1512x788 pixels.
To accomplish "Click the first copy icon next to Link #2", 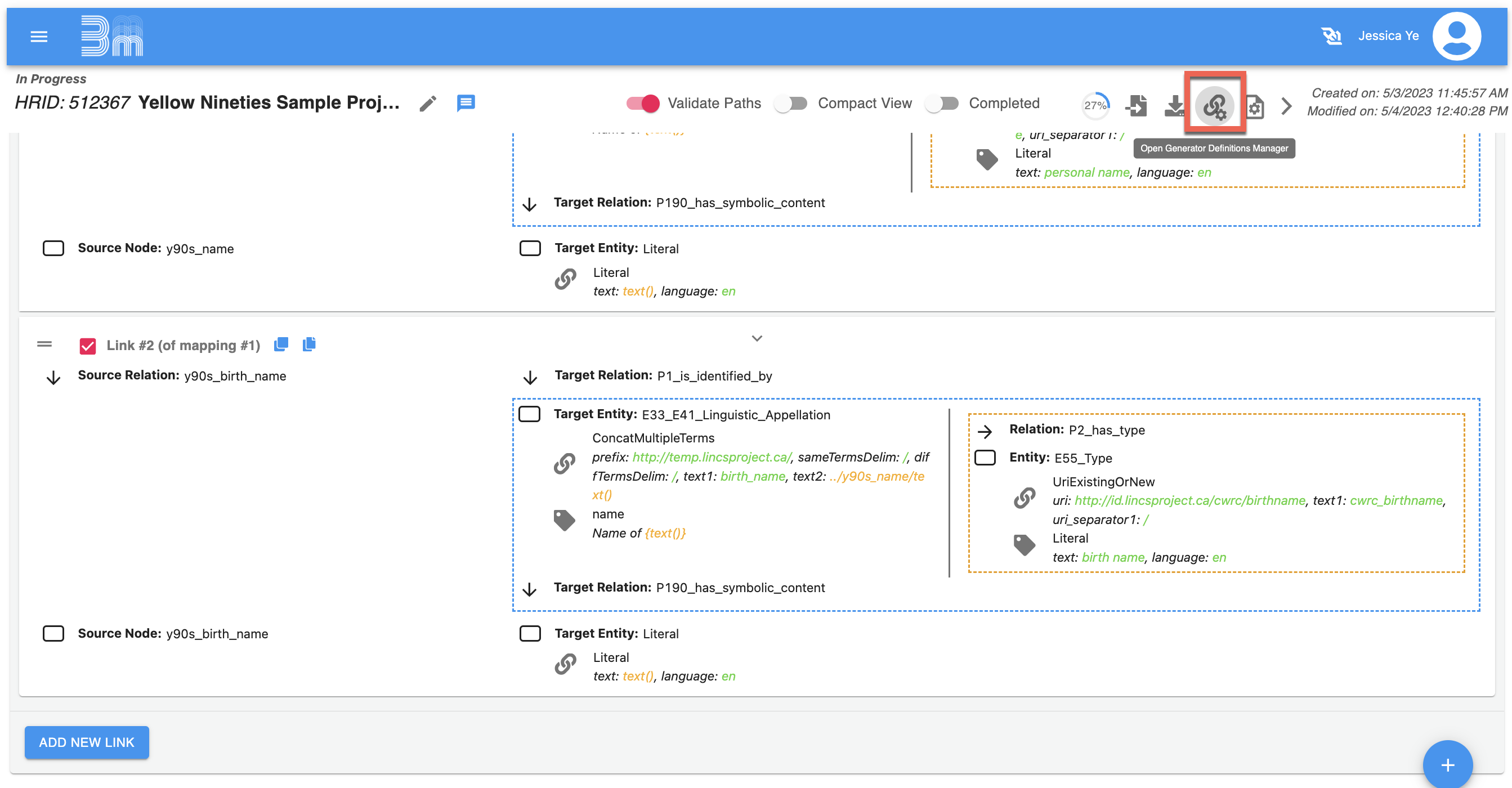I will point(281,344).
